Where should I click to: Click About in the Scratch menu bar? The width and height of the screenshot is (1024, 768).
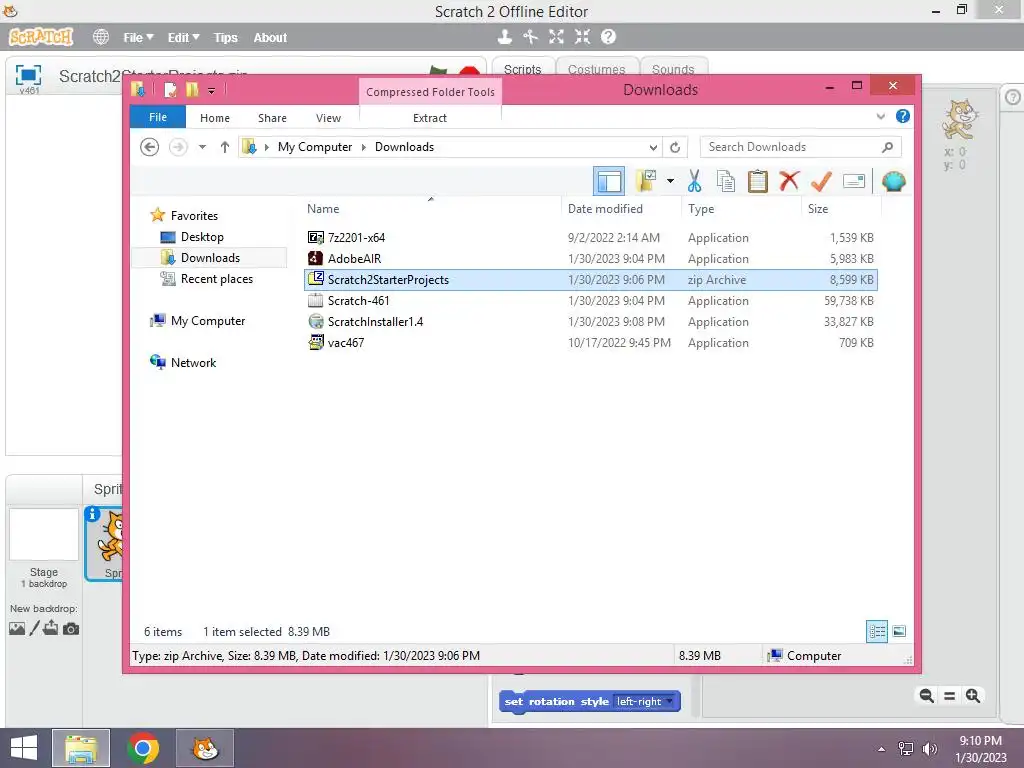[270, 37]
